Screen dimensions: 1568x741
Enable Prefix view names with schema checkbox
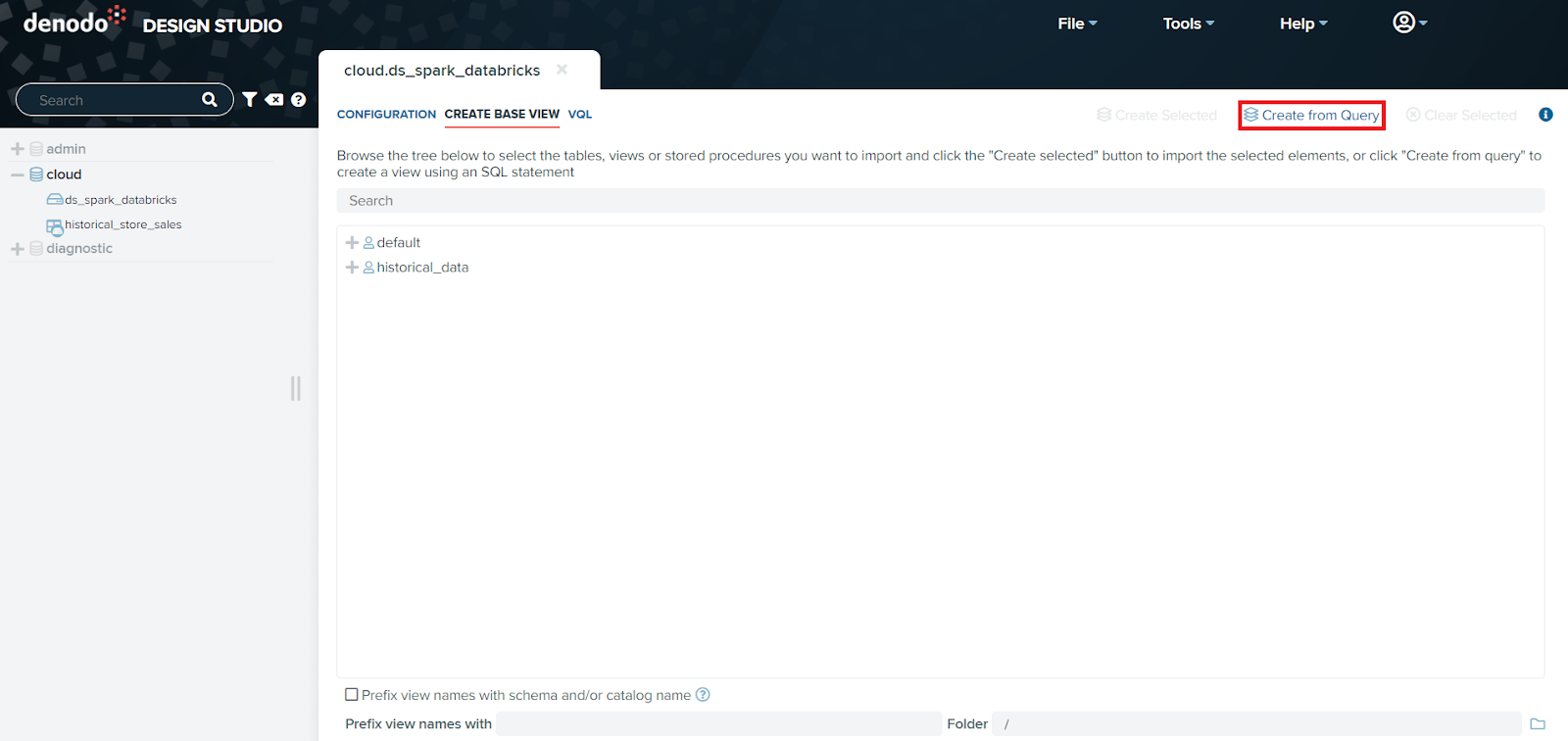coord(351,694)
